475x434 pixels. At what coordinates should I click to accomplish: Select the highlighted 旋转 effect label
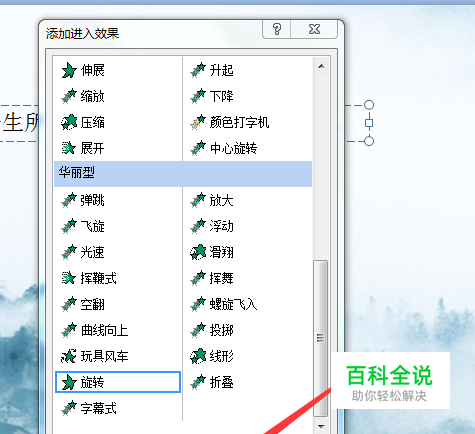93,382
